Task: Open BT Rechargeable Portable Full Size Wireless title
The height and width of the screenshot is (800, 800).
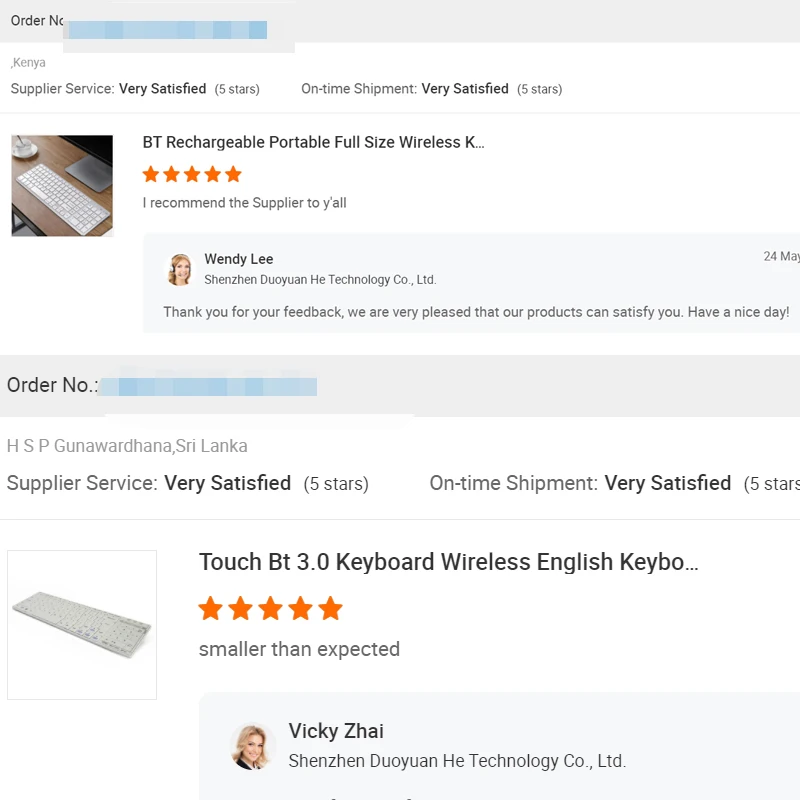Action: click(x=313, y=142)
